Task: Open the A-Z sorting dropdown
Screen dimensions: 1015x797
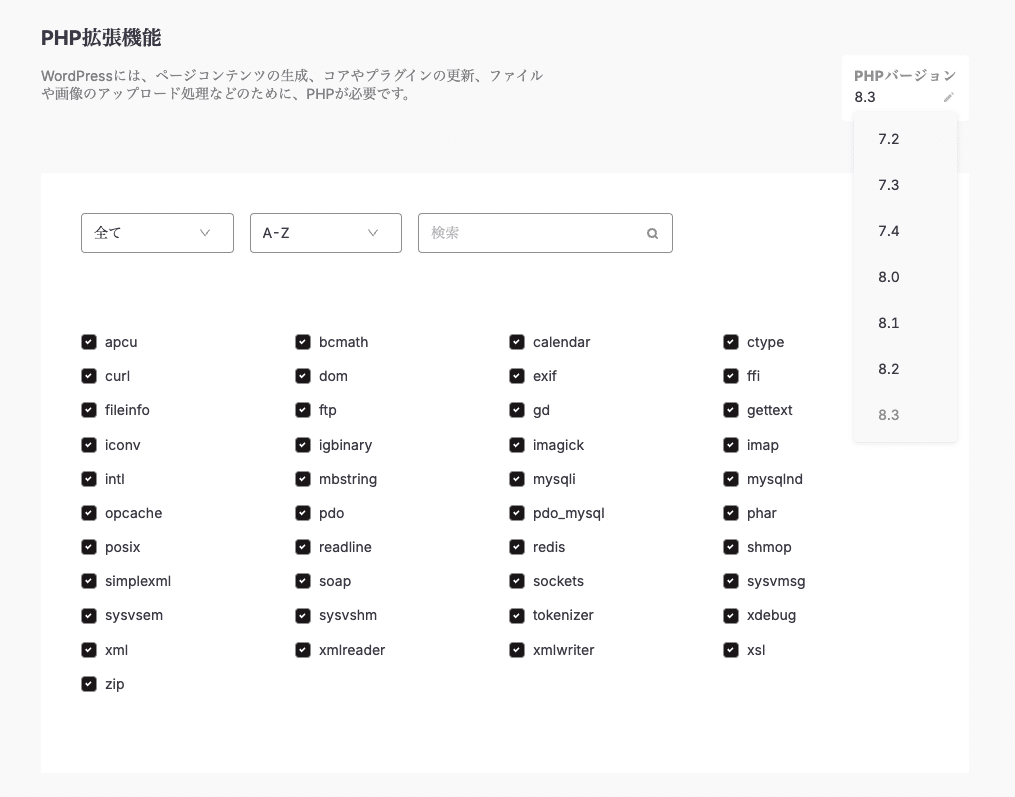Action: pyautogui.click(x=325, y=232)
